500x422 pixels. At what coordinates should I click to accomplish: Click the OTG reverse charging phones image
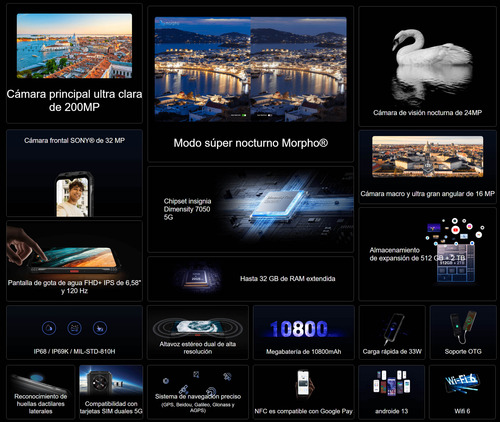463,327
